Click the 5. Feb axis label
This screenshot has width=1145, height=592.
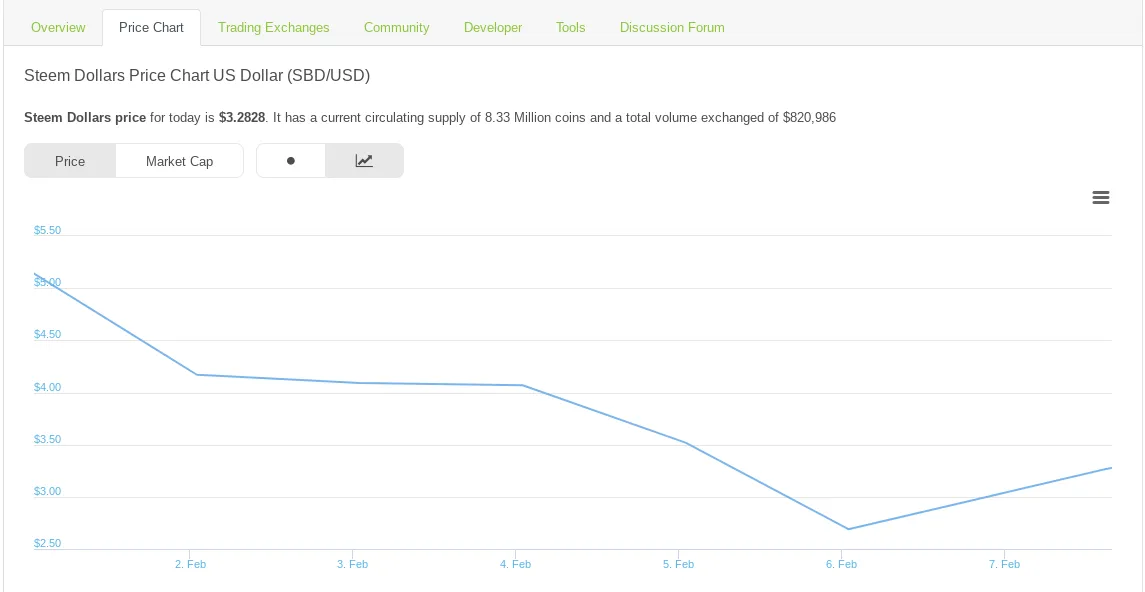pos(678,564)
